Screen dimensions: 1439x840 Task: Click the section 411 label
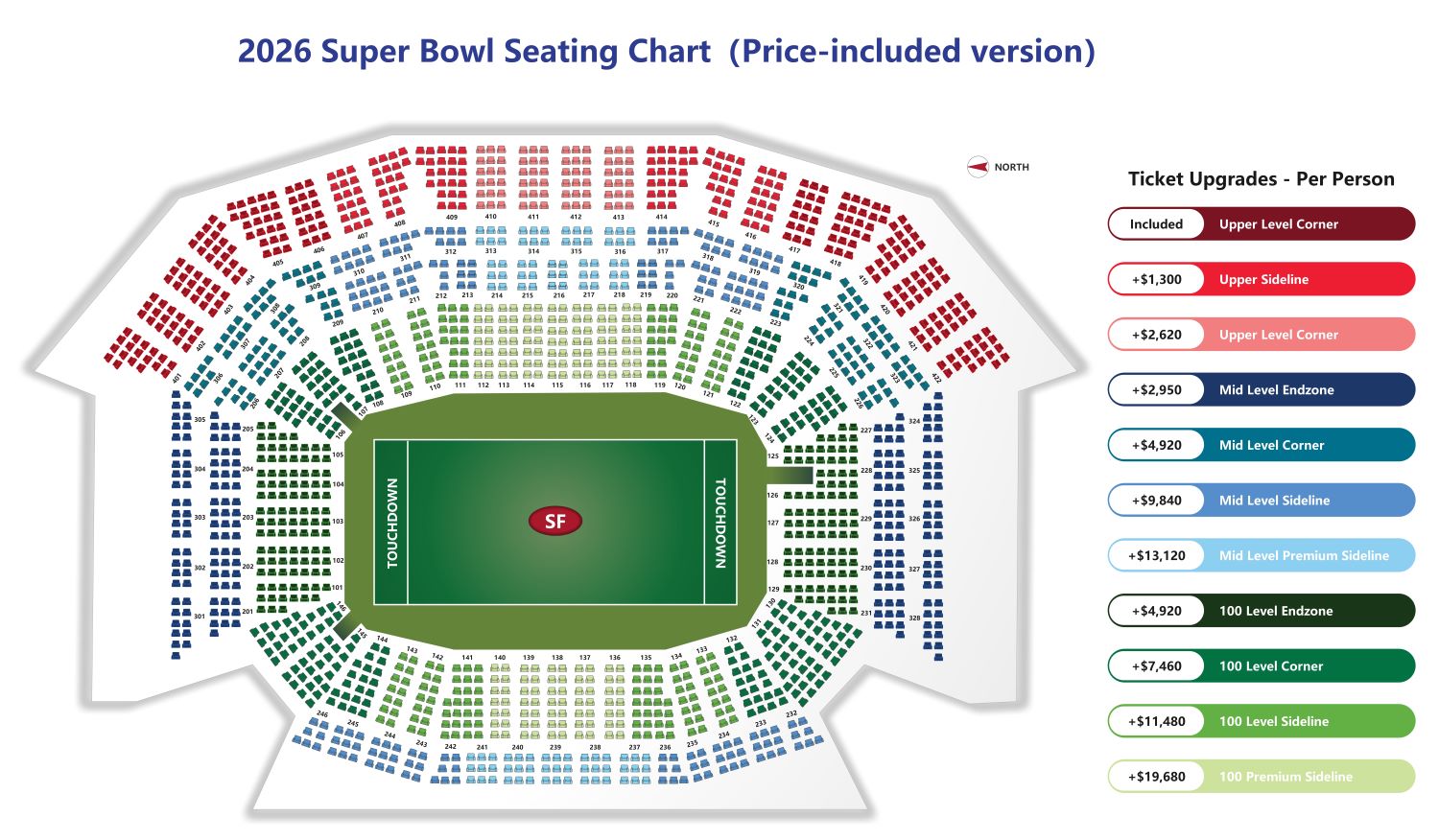[533, 217]
